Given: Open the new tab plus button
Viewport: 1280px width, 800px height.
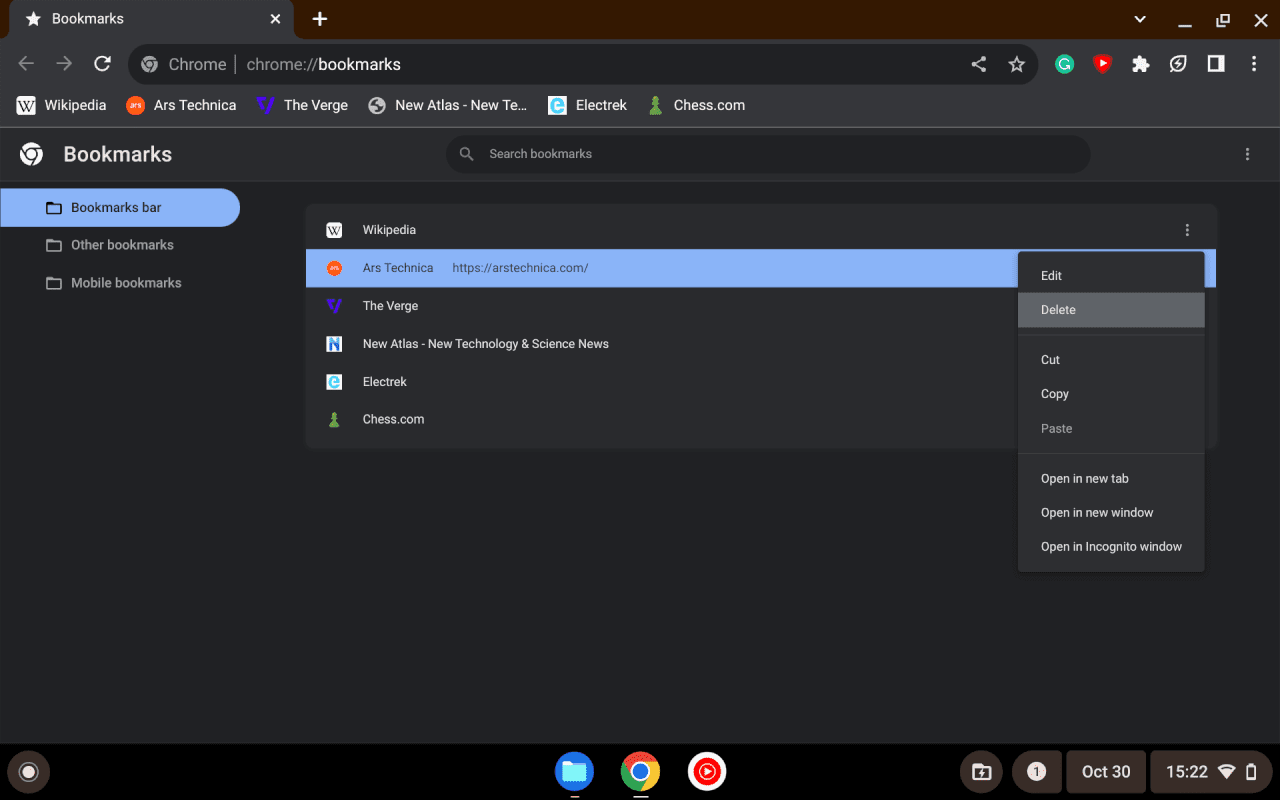Looking at the screenshot, I should pyautogui.click(x=320, y=19).
